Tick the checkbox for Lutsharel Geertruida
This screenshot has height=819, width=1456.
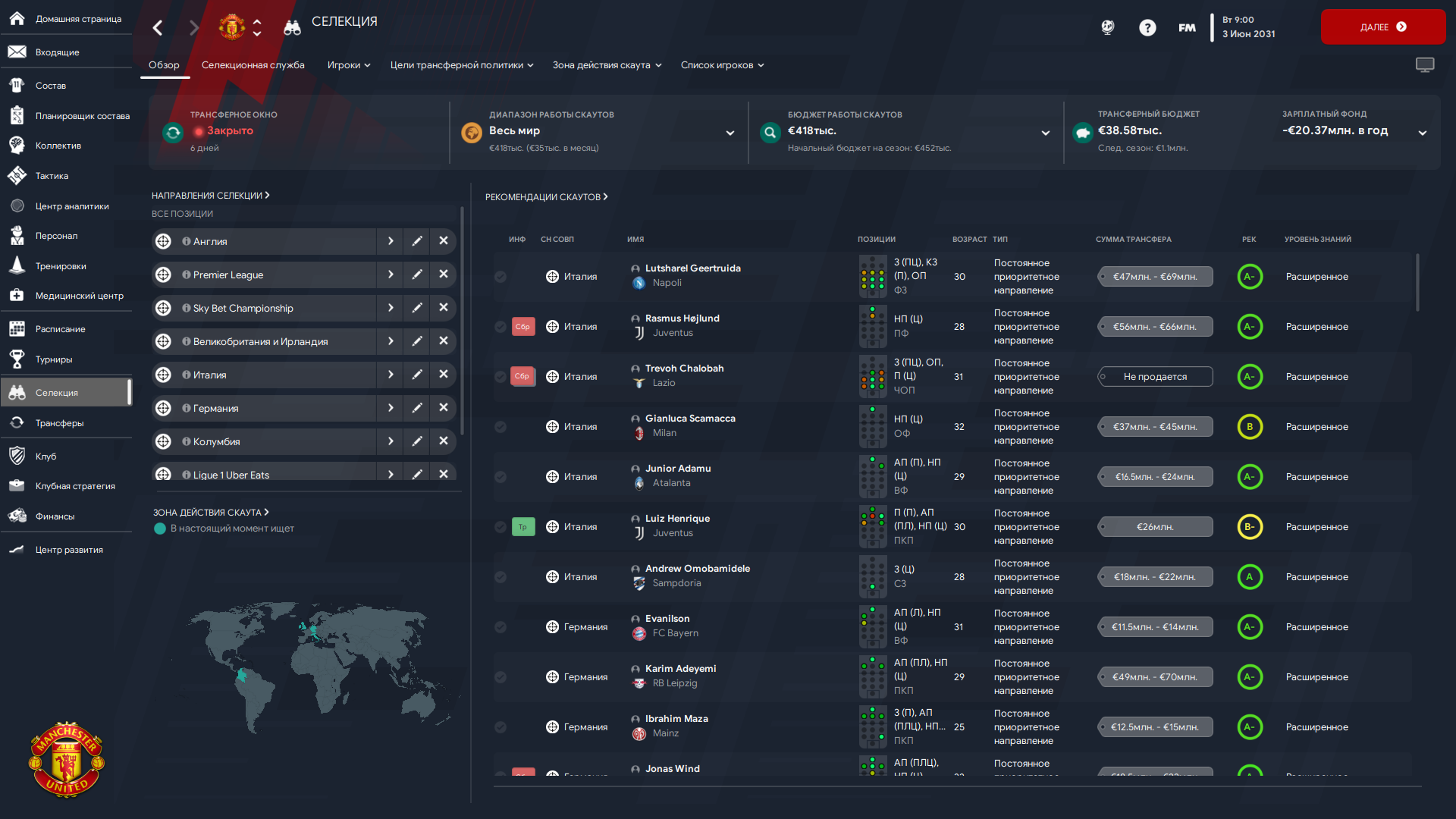500,277
